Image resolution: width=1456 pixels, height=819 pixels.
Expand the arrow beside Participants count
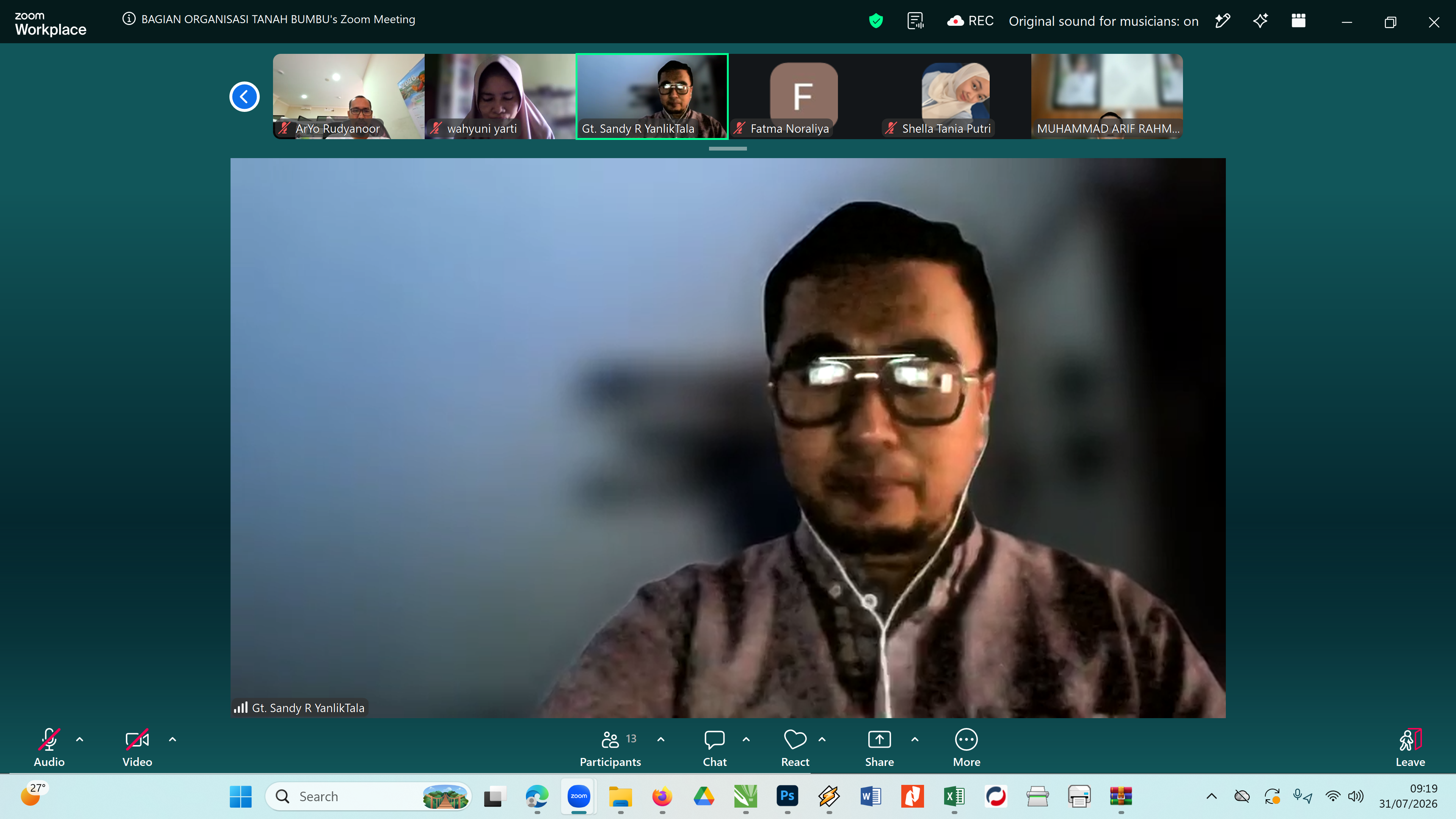(661, 739)
